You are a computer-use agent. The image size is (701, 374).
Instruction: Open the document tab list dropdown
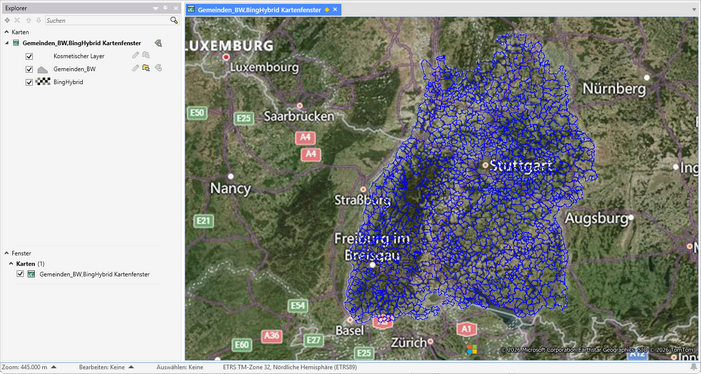[x=694, y=9]
